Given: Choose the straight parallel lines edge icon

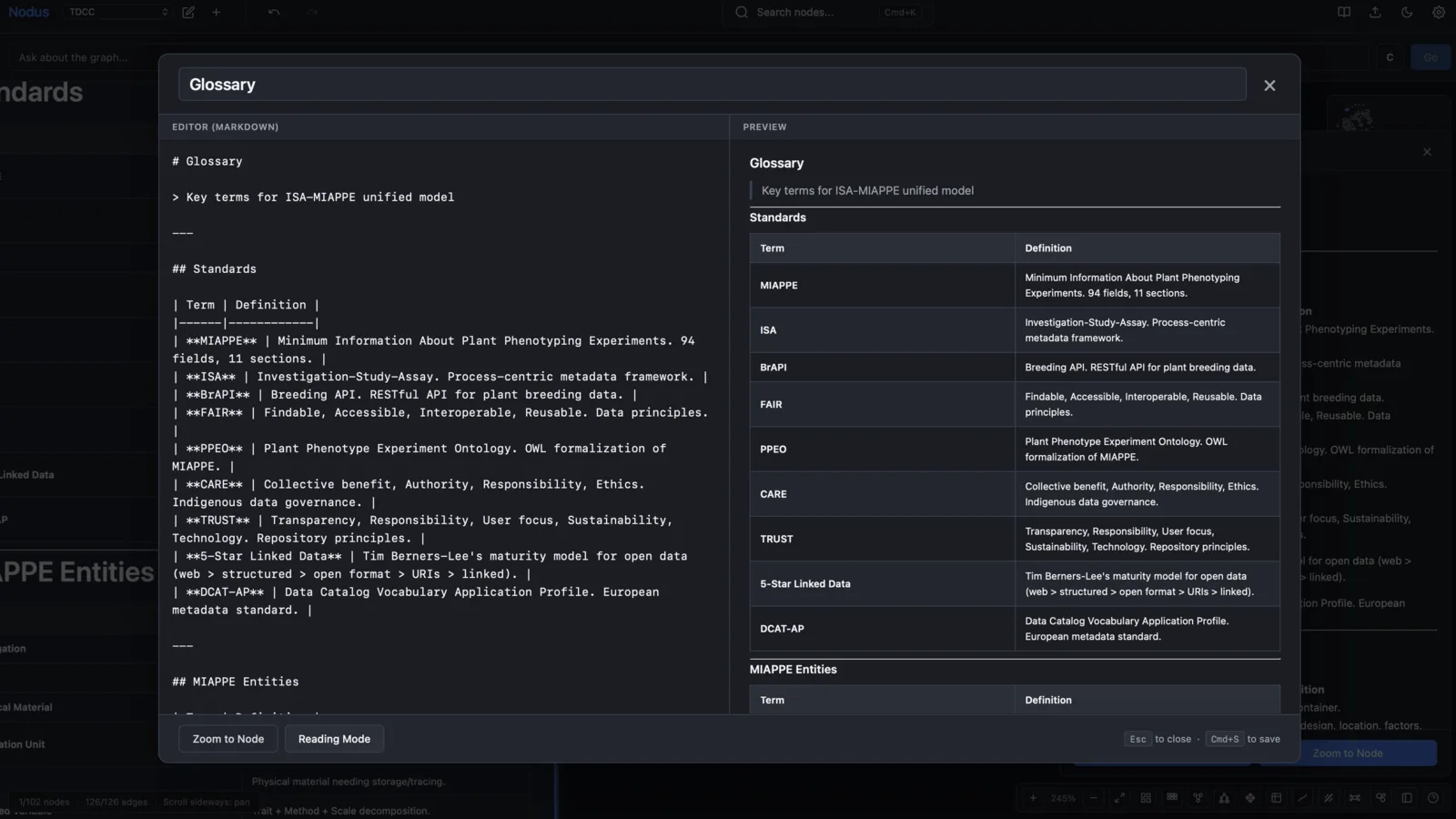Looking at the screenshot, I should click(1329, 798).
